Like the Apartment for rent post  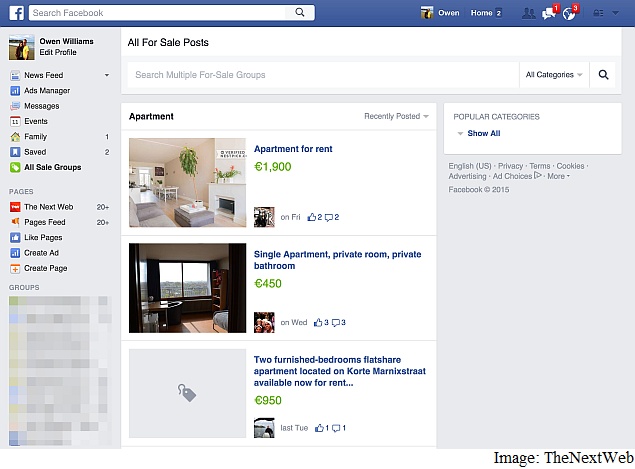[312, 217]
